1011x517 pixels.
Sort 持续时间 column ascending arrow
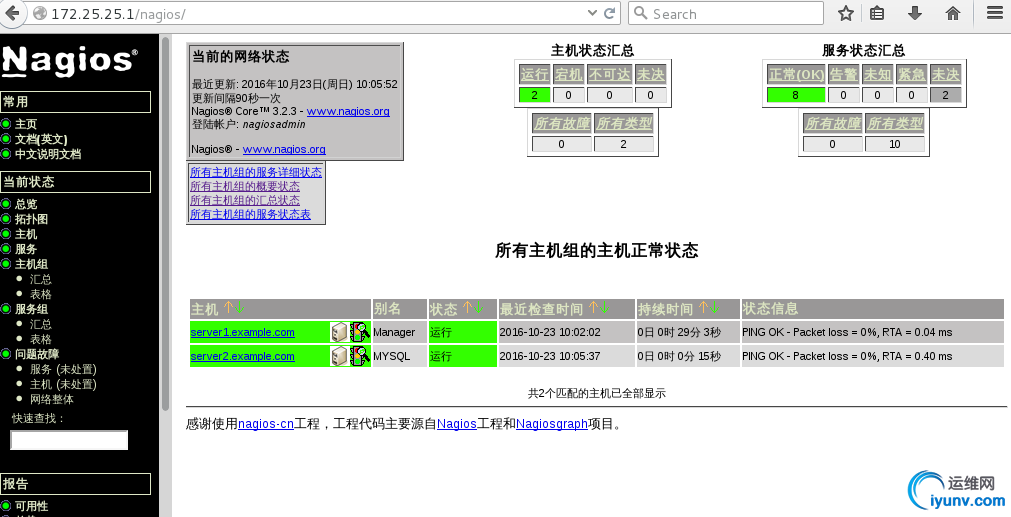click(703, 308)
